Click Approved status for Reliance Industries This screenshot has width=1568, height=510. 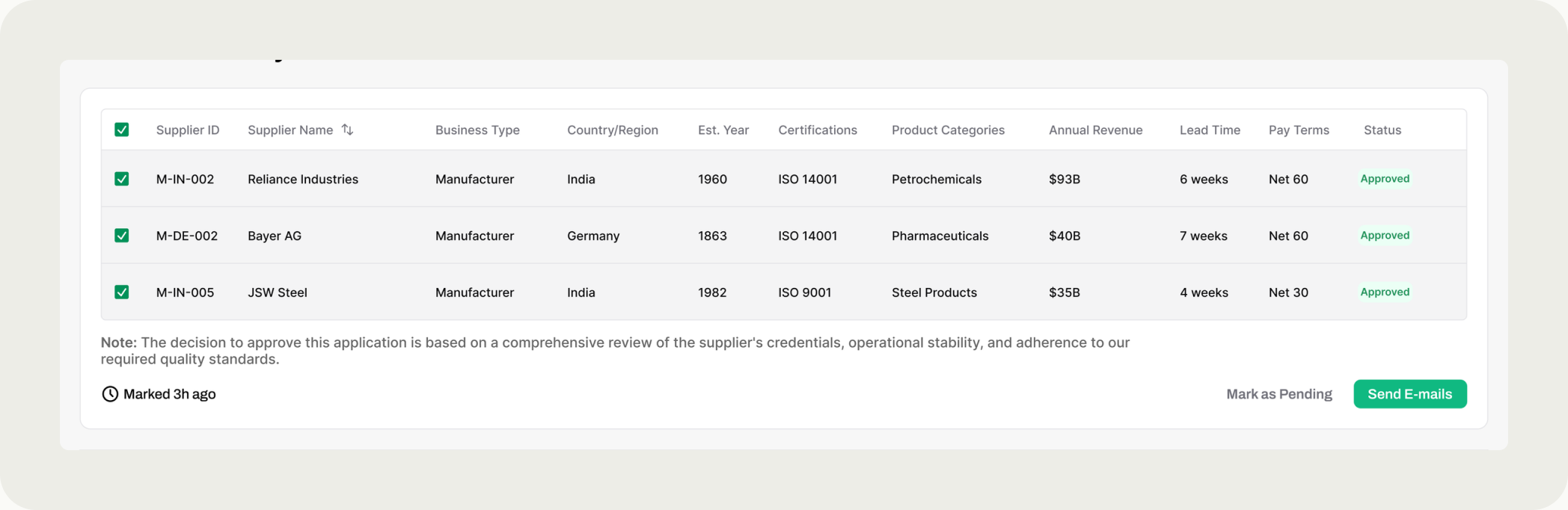click(1385, 179)
